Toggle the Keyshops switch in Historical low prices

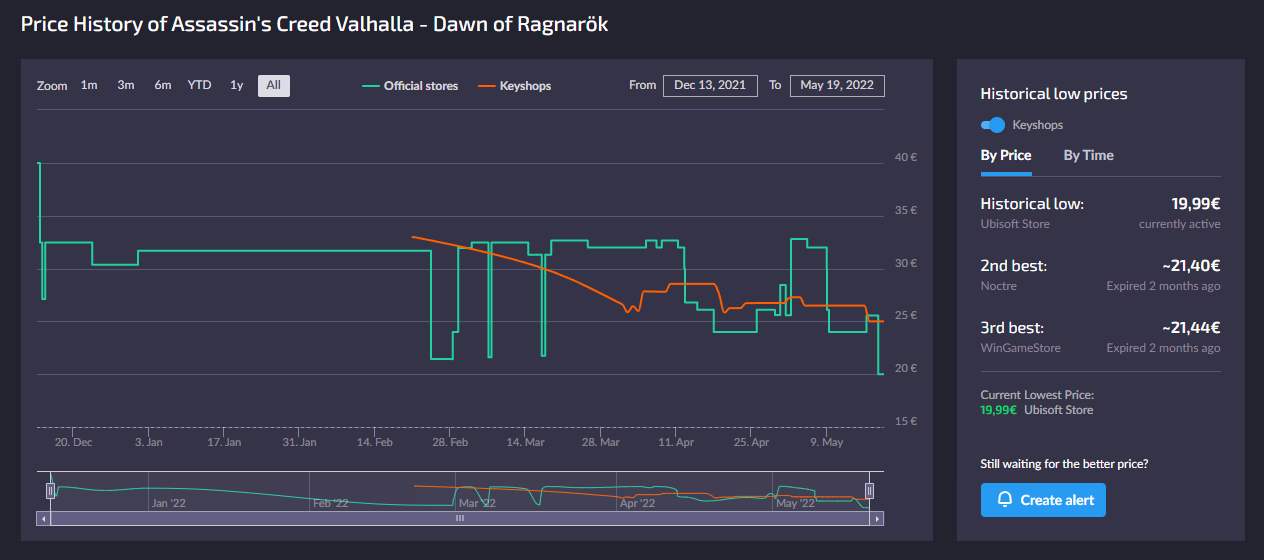tap(993, 125)
